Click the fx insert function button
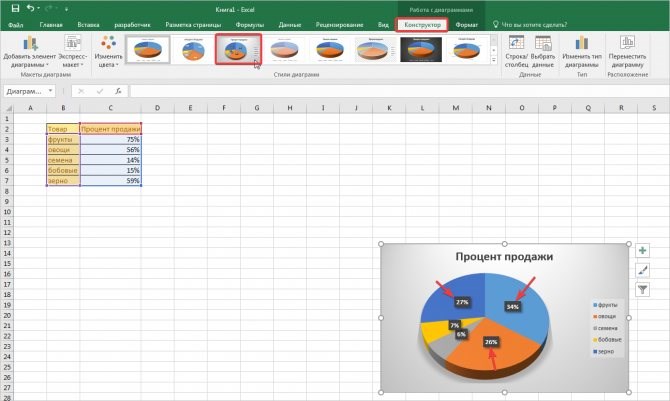670x401 pixels. click(118, 91)
